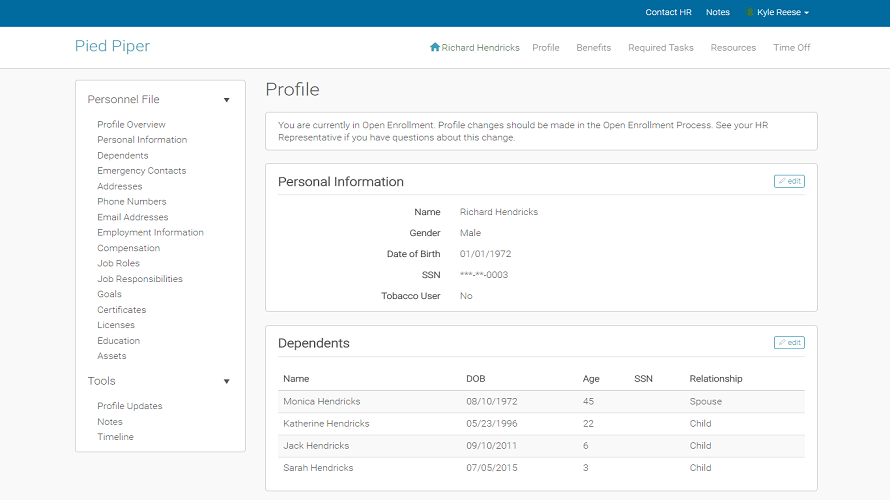
Task: Click the Jack Hendricks dependent name
Action: coord(316,446)
